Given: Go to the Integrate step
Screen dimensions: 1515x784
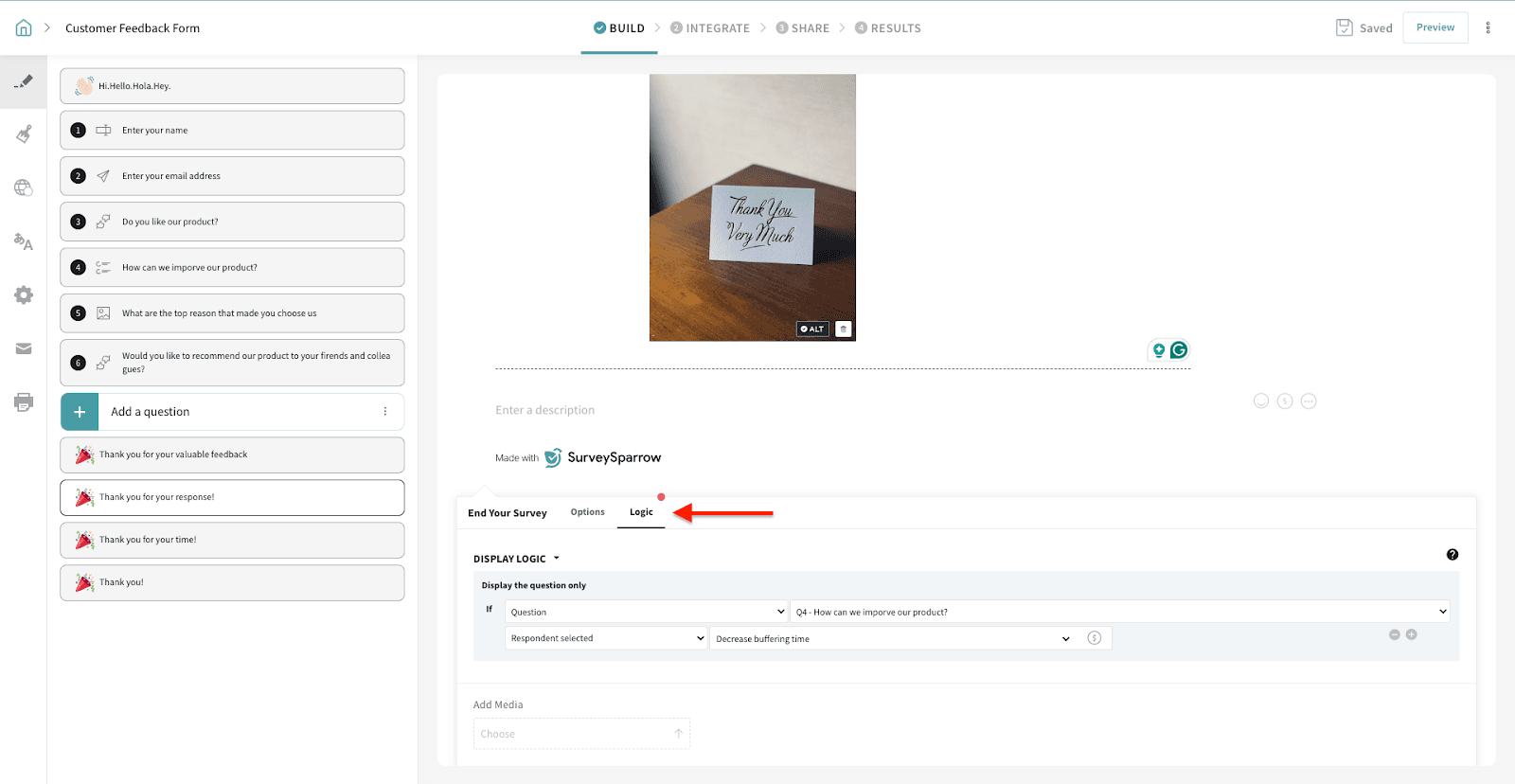Looking at the screenshot, I should point(710,28).
